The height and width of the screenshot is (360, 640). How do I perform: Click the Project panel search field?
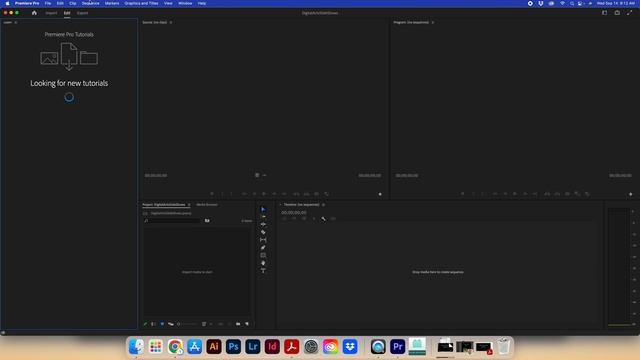(x=172, y=220)
